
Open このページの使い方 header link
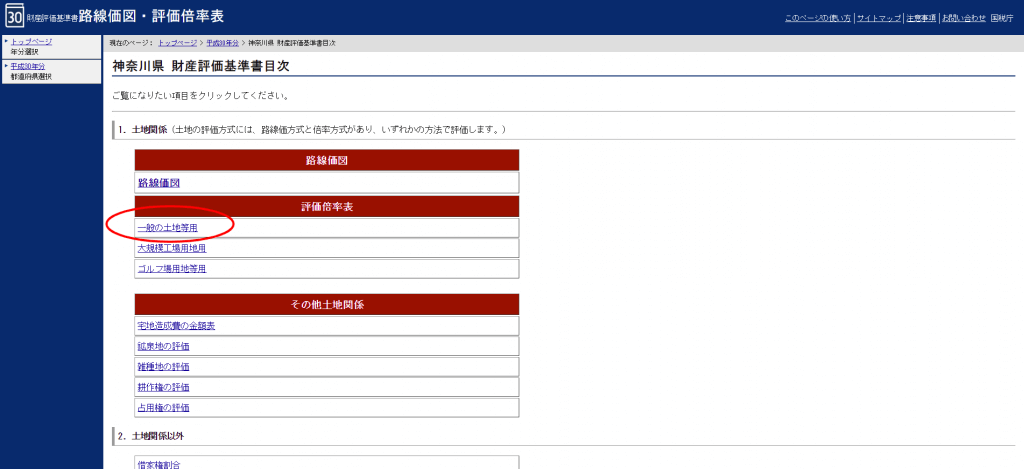point(817,18)
